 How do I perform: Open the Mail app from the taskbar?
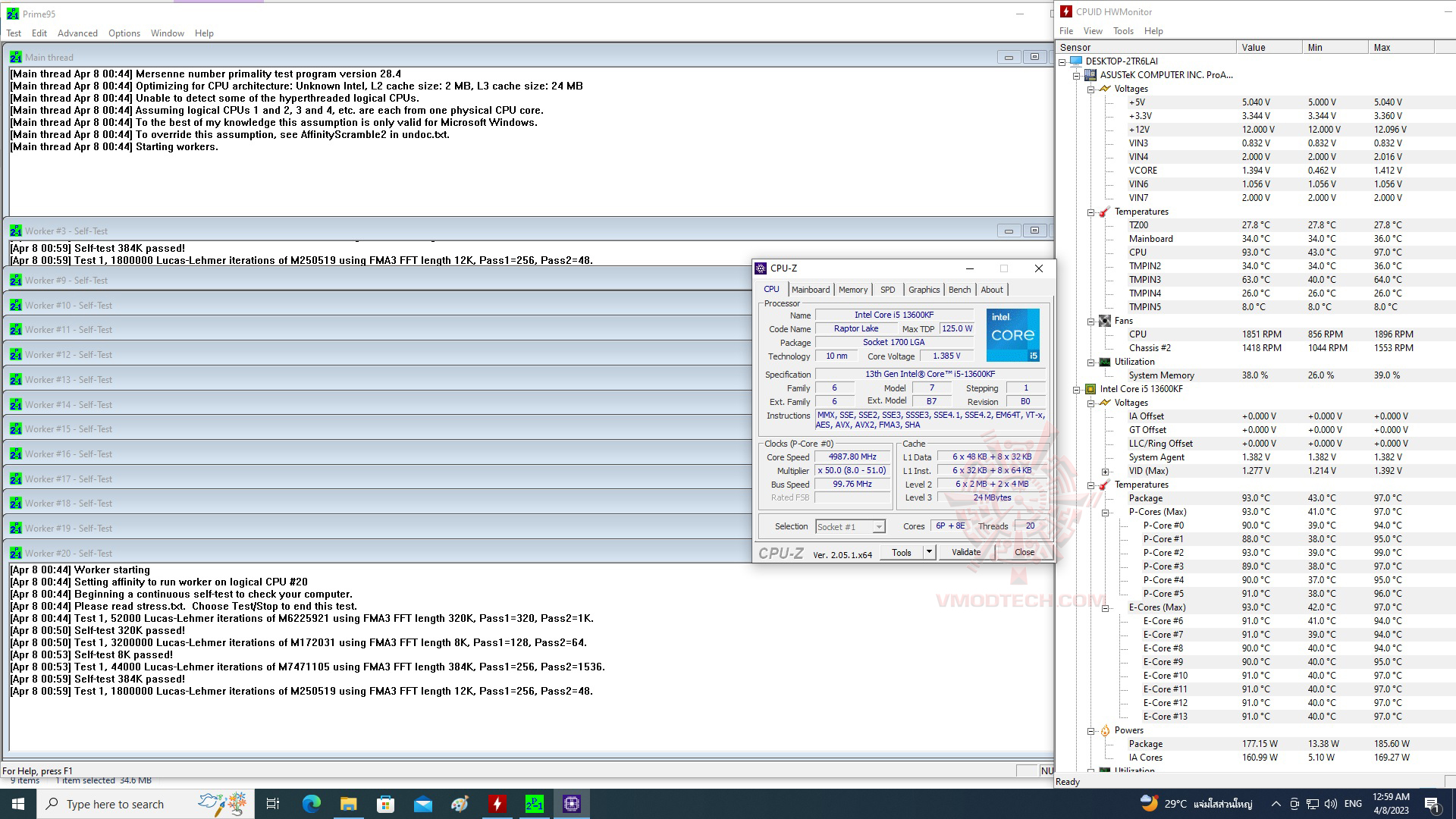[x=422, y=804]
